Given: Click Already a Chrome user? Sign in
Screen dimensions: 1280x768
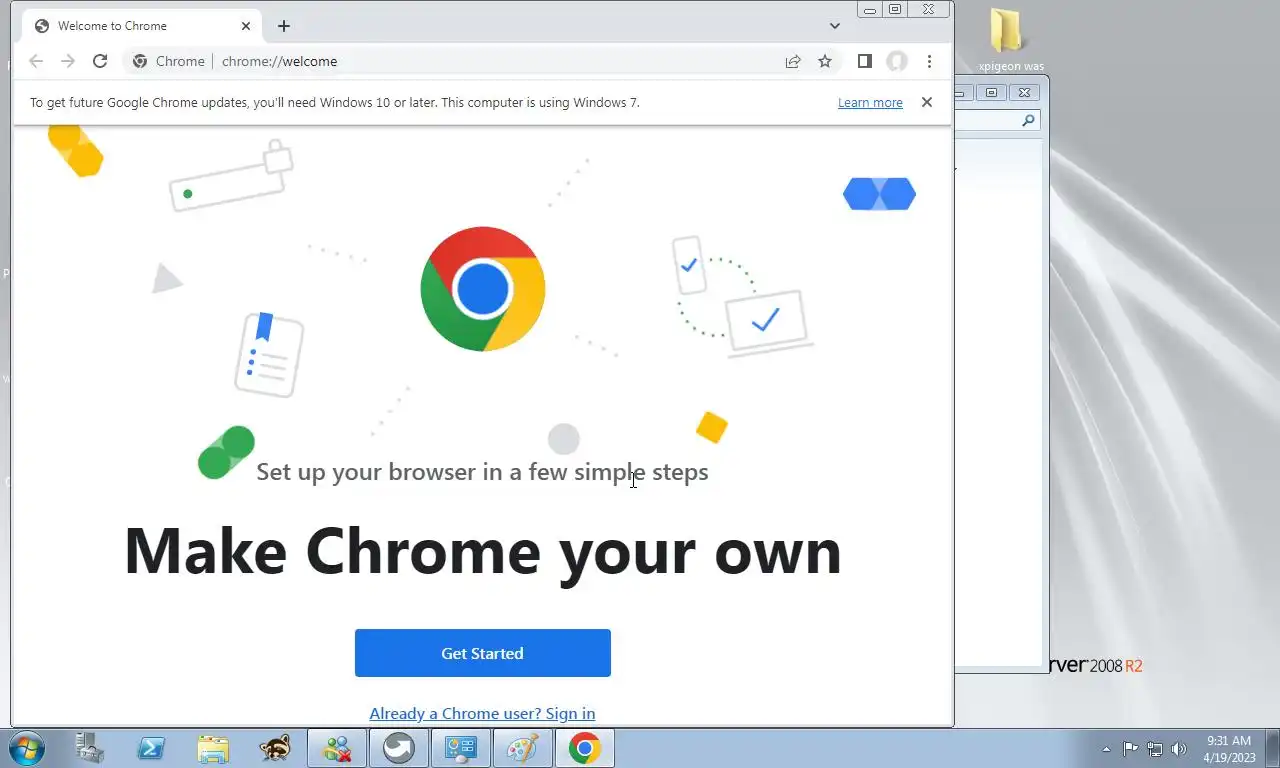Looking at the screenshot, I should point(482,713).
